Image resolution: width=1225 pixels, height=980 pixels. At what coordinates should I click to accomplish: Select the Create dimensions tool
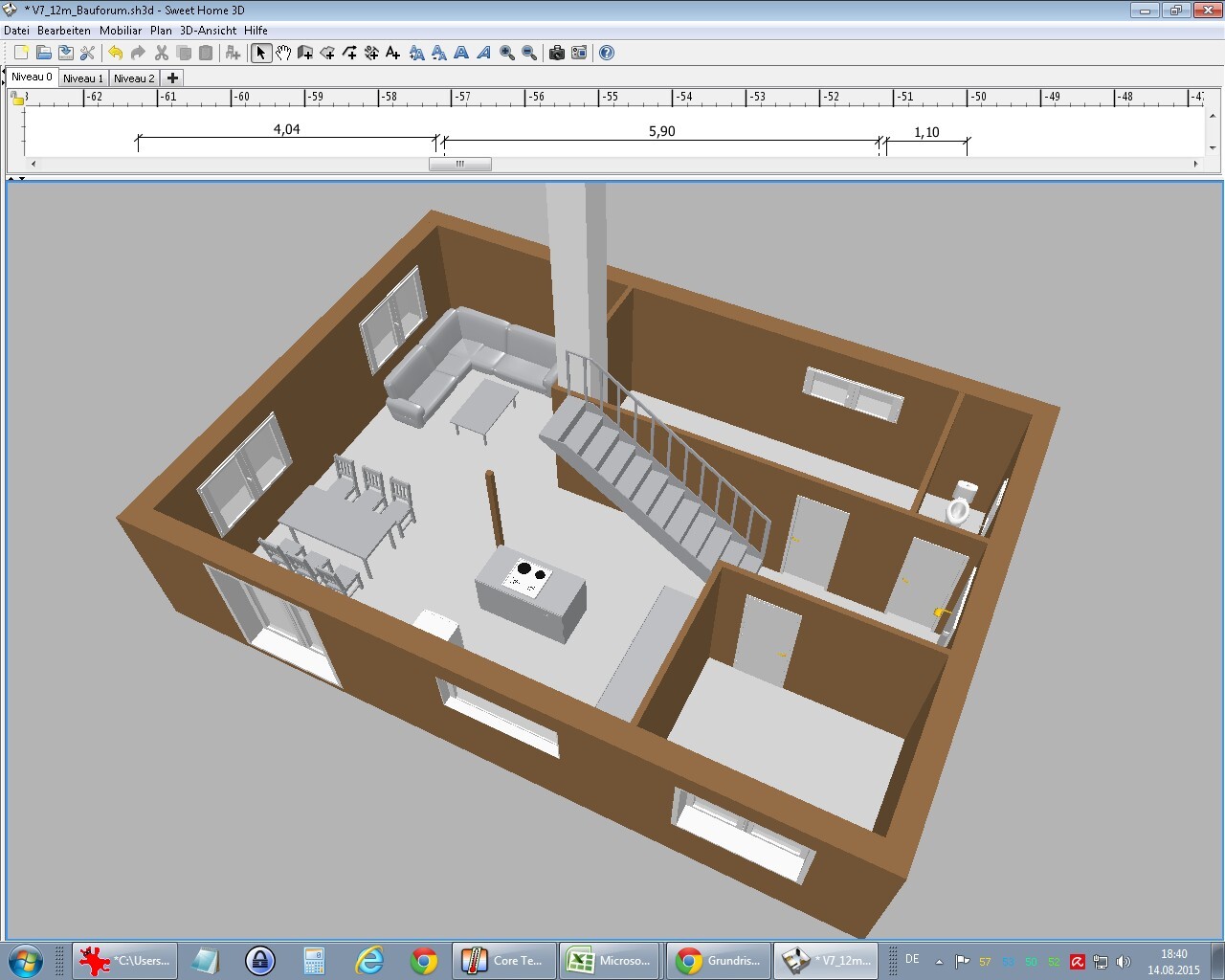pos(371,53)
